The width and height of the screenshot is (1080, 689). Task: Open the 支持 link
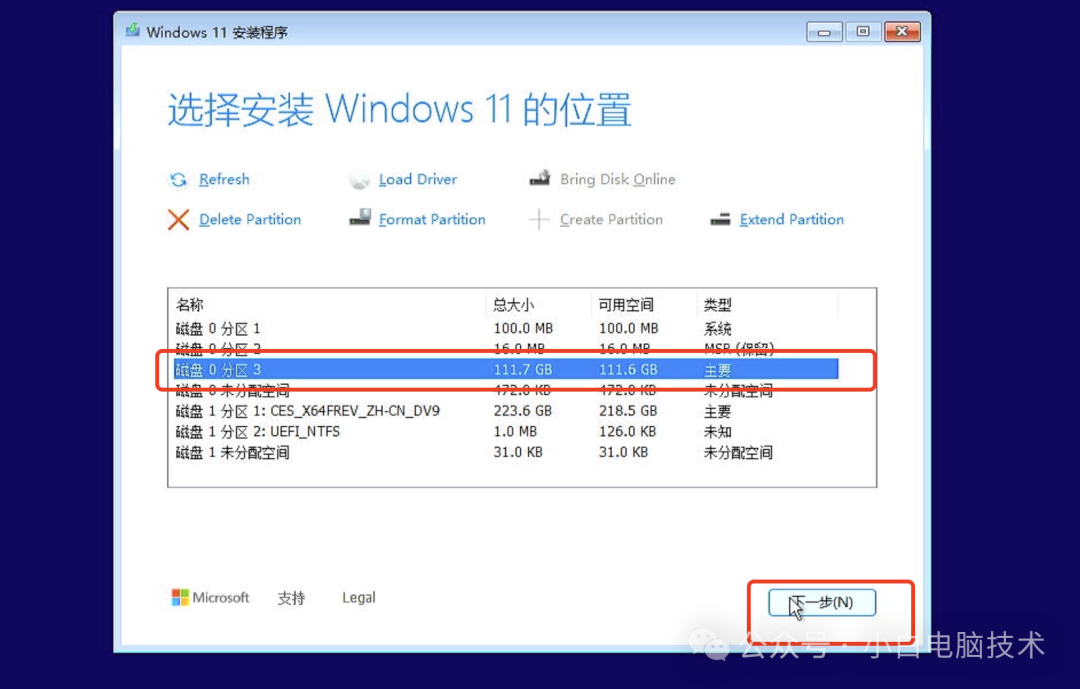pyautogui.click(x=291, y=598)
